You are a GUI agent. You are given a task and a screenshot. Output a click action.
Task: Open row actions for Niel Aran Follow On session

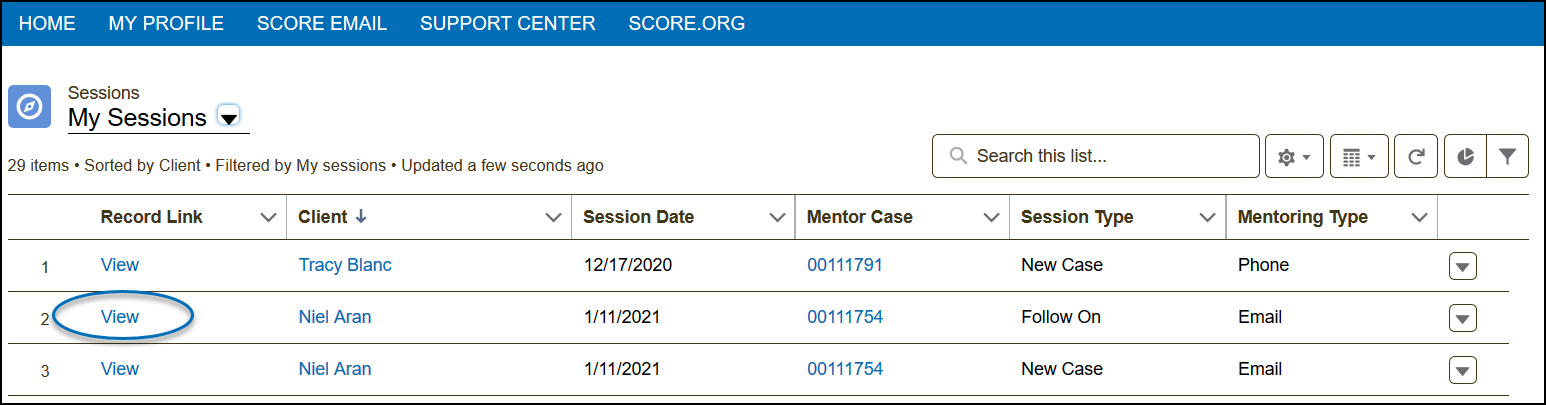point(1462,318)
